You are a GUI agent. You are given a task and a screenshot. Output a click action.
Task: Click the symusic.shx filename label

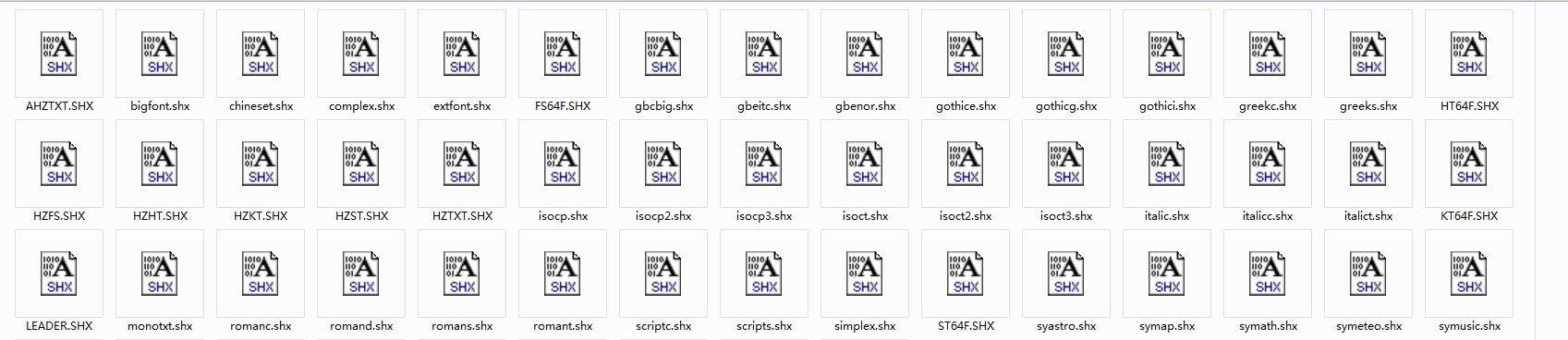click(1469, 326)
